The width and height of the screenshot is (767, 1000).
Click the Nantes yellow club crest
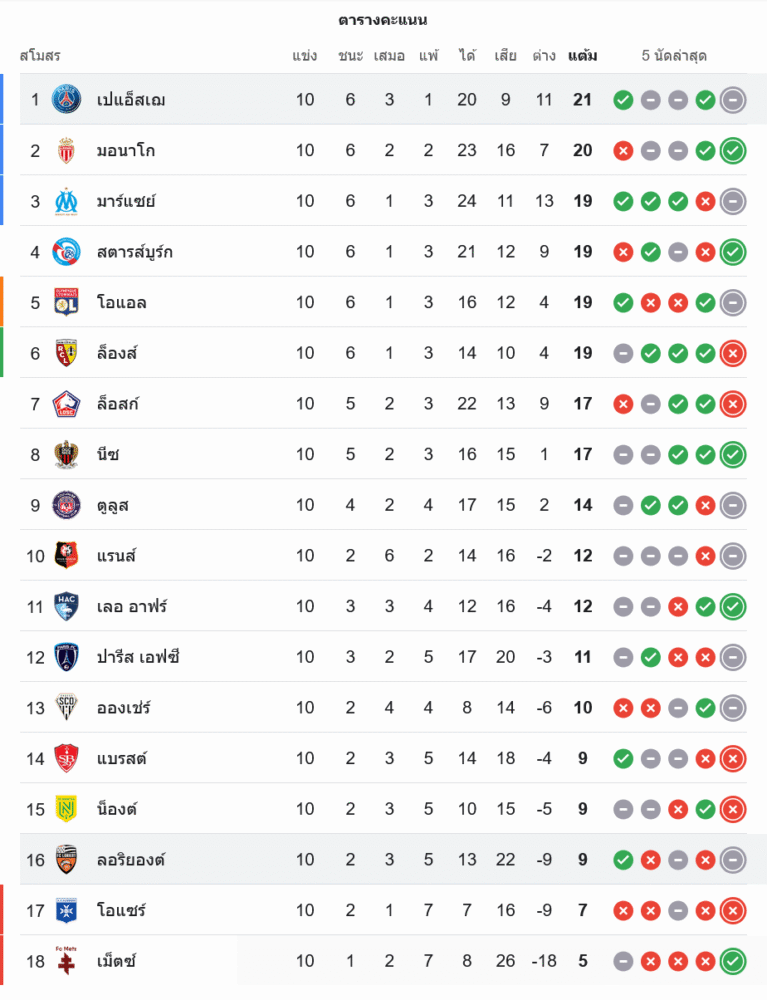(x=67, y=809)
